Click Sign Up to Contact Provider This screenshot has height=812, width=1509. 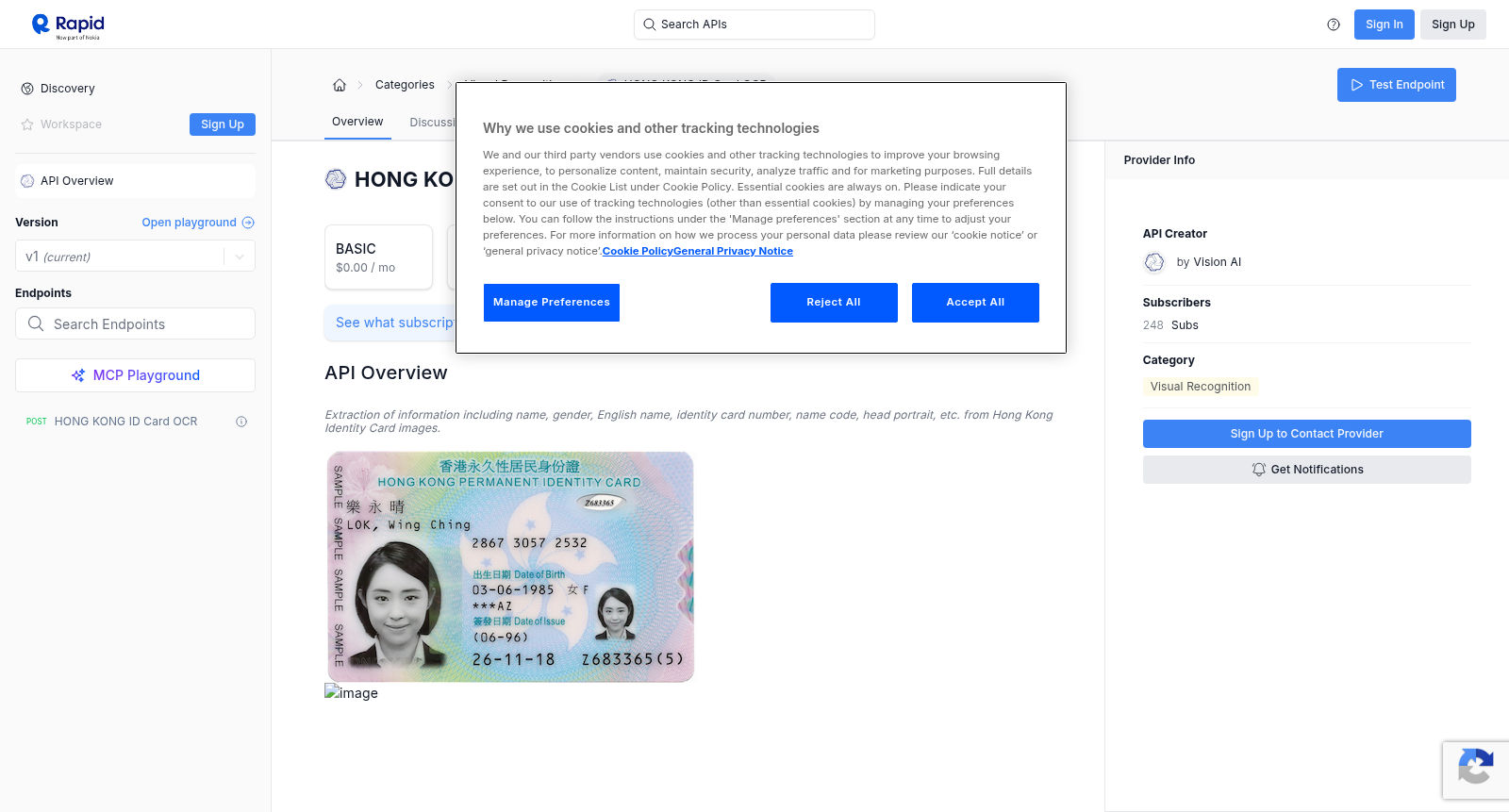1306,434
